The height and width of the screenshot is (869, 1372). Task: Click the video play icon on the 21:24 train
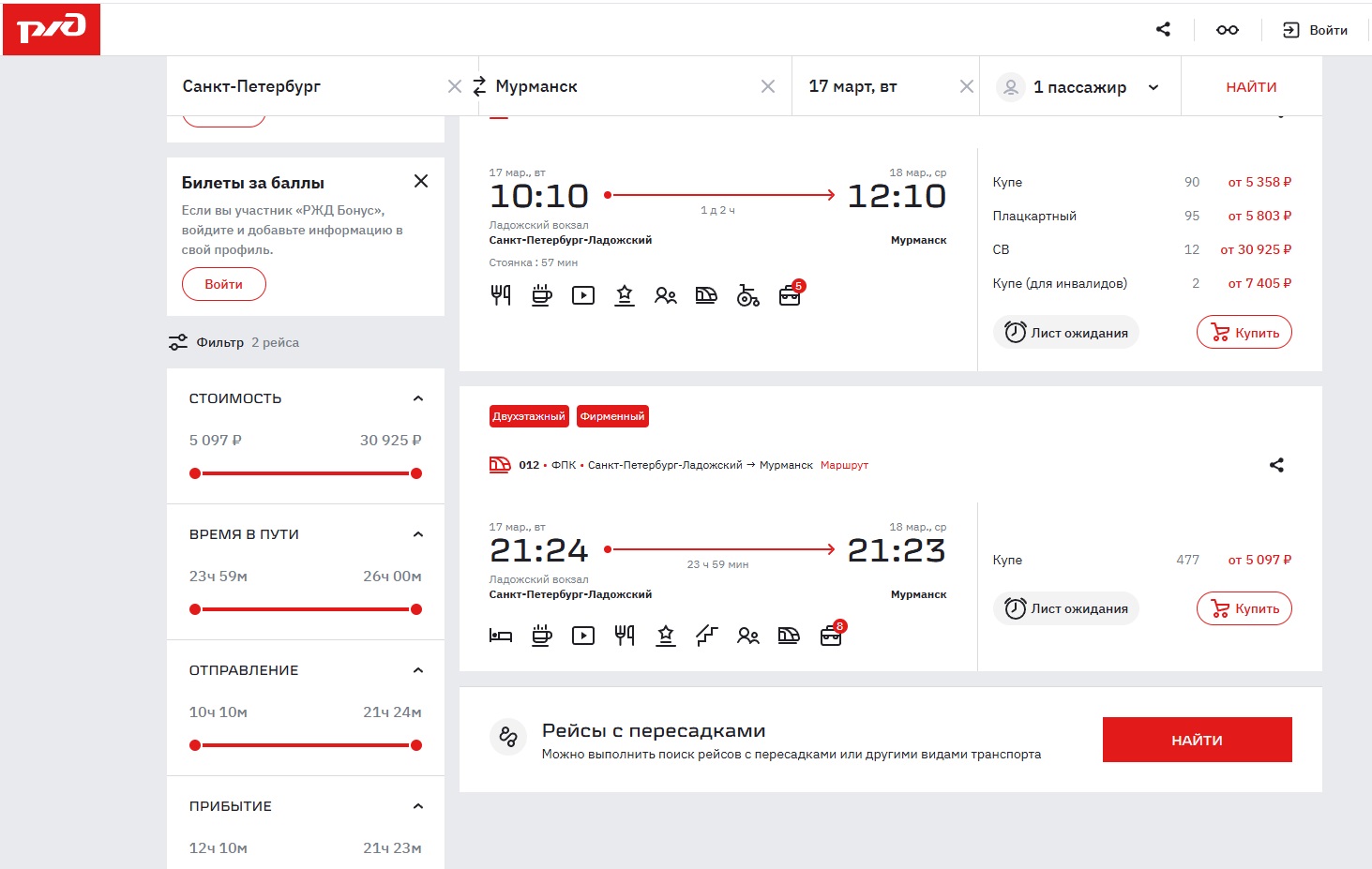(583, 636)
